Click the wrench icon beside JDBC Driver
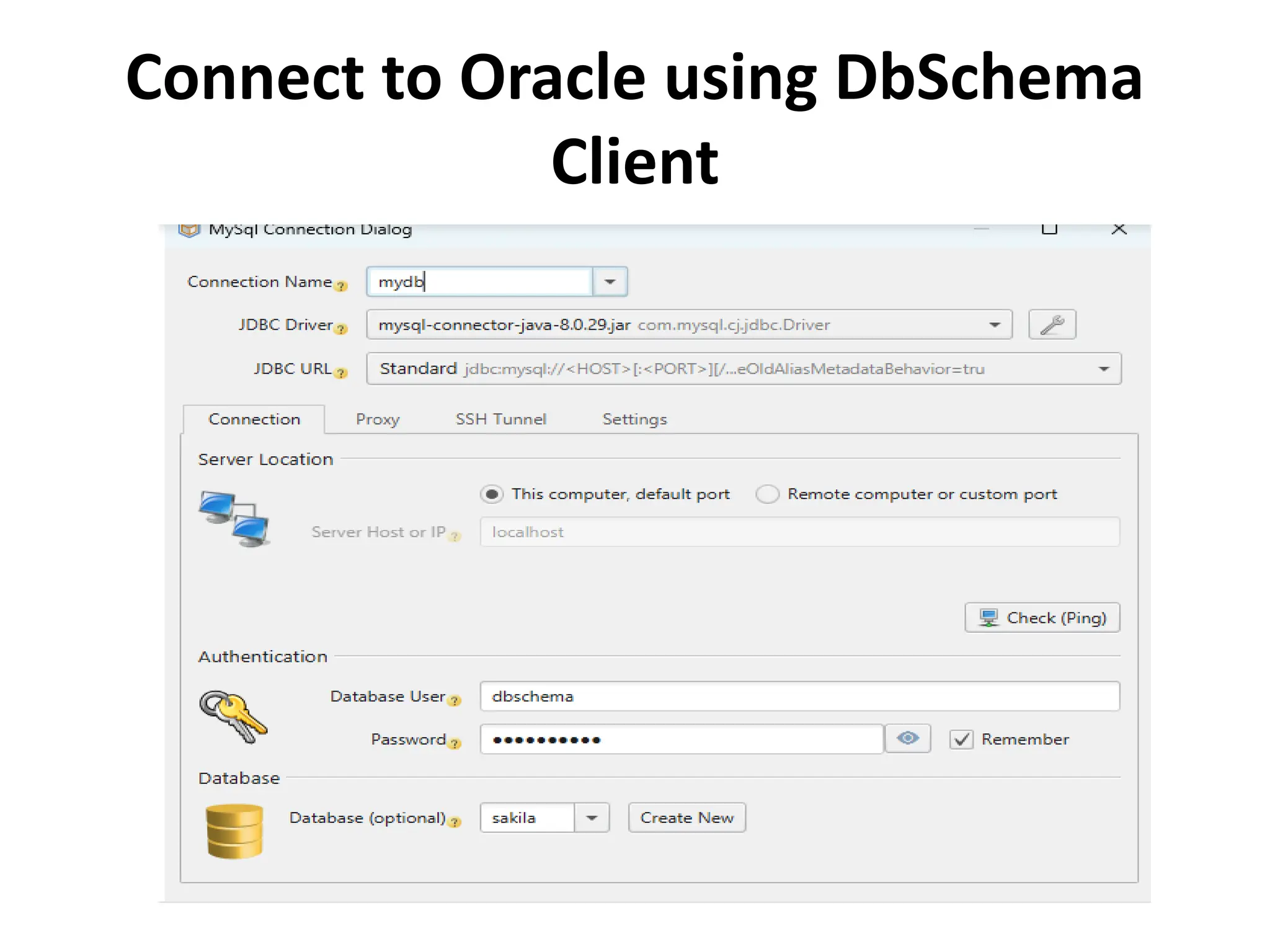The height and width of the screenshot is (952, 1270). coord(1052,324)
